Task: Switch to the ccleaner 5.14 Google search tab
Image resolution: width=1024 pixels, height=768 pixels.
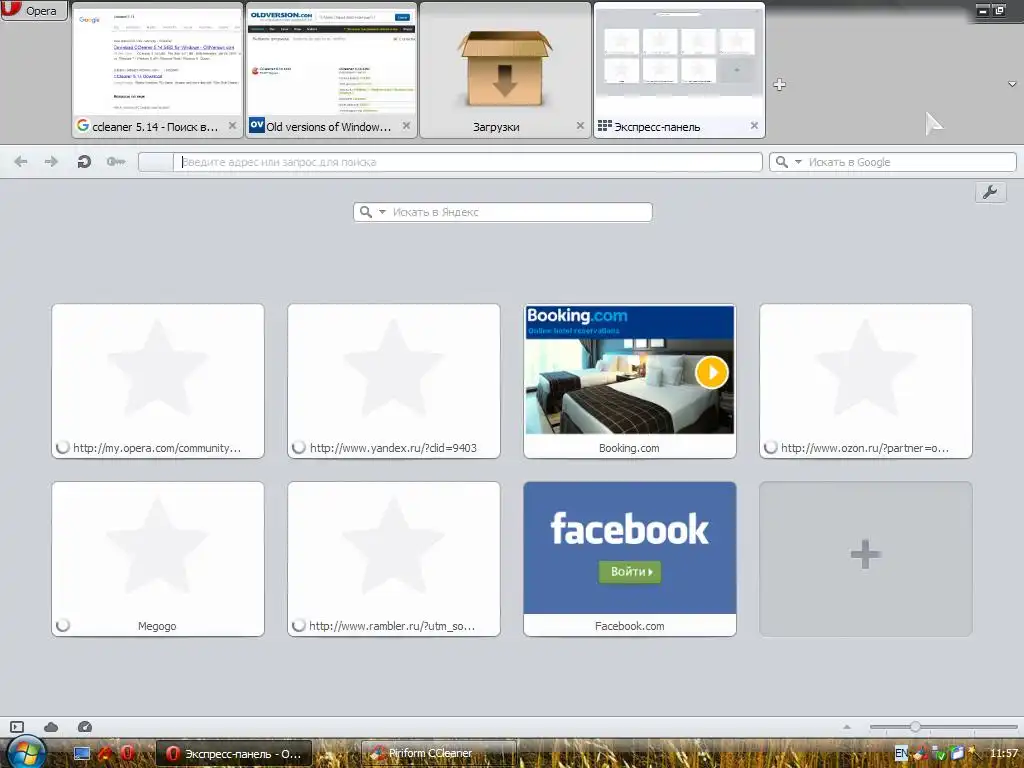Action: click(x=157, y=70)
